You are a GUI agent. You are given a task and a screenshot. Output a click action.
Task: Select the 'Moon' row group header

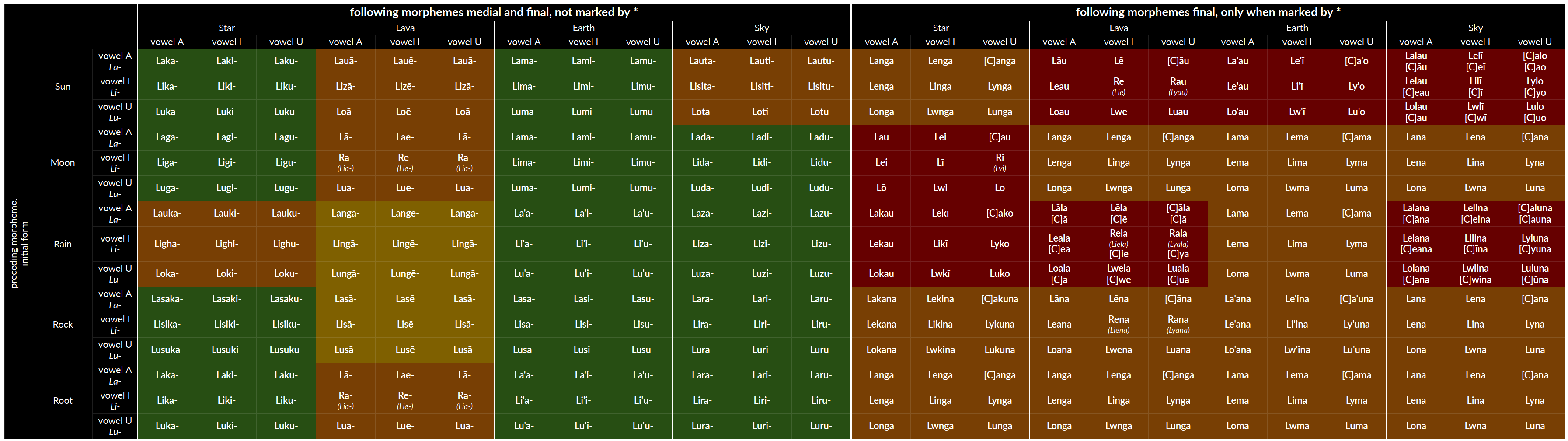coord(63,163)
